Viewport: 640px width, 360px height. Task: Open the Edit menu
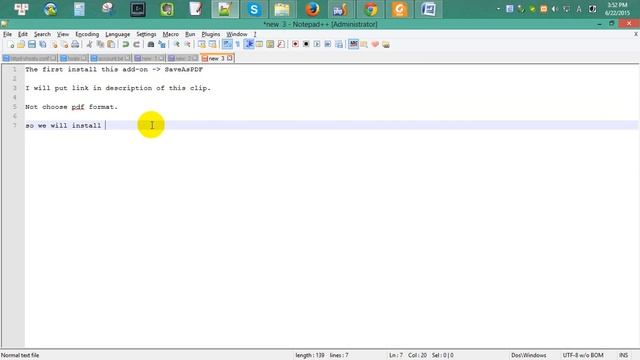23,34
